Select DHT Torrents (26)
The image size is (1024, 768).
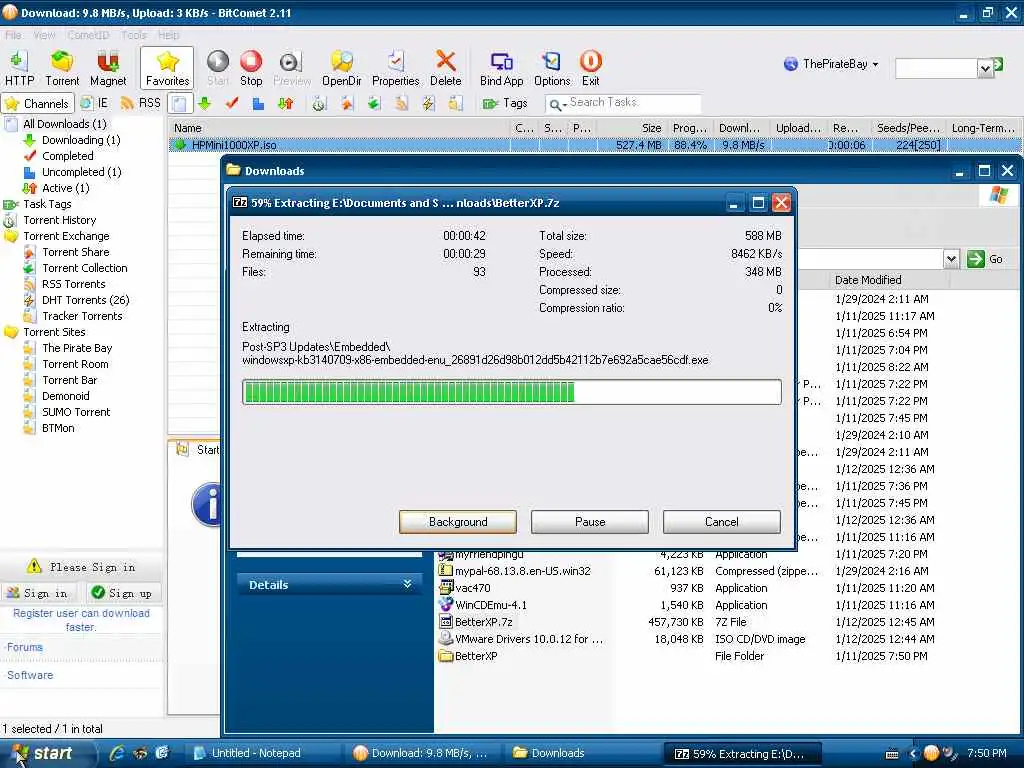[86, 300]
